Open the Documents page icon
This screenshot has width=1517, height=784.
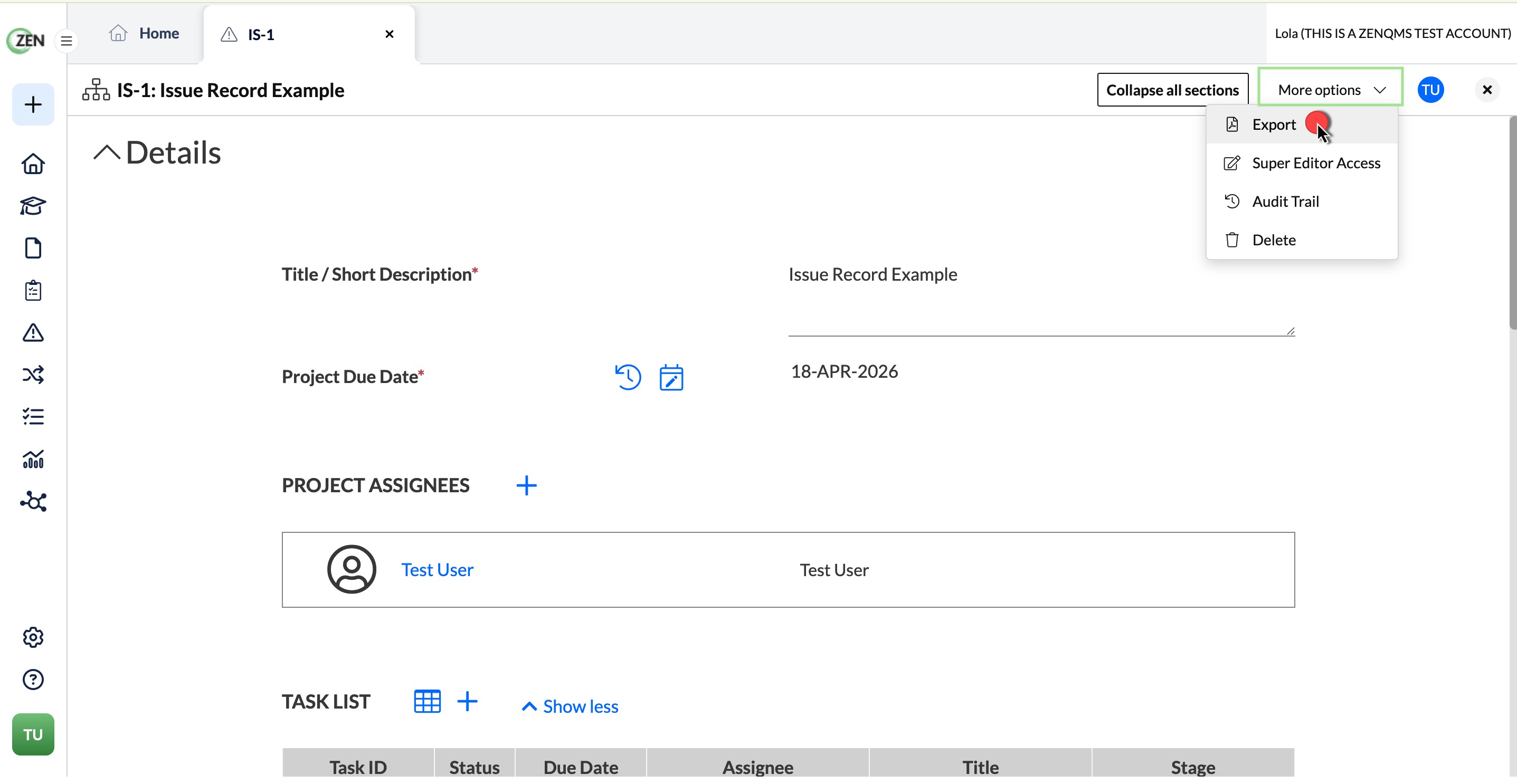tap(33, 248)
